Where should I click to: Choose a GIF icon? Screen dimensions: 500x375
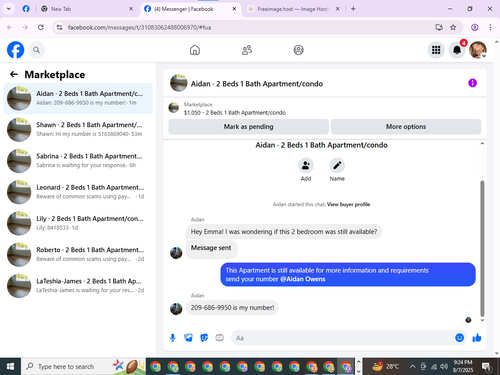pyautogui.click(x=219, y=338)
